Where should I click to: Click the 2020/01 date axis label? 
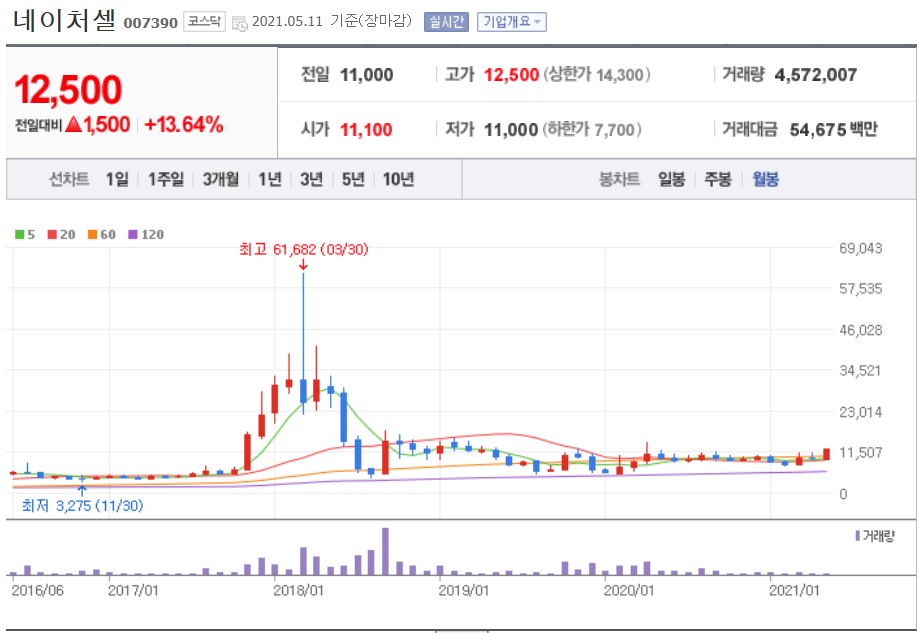(629, 590)
